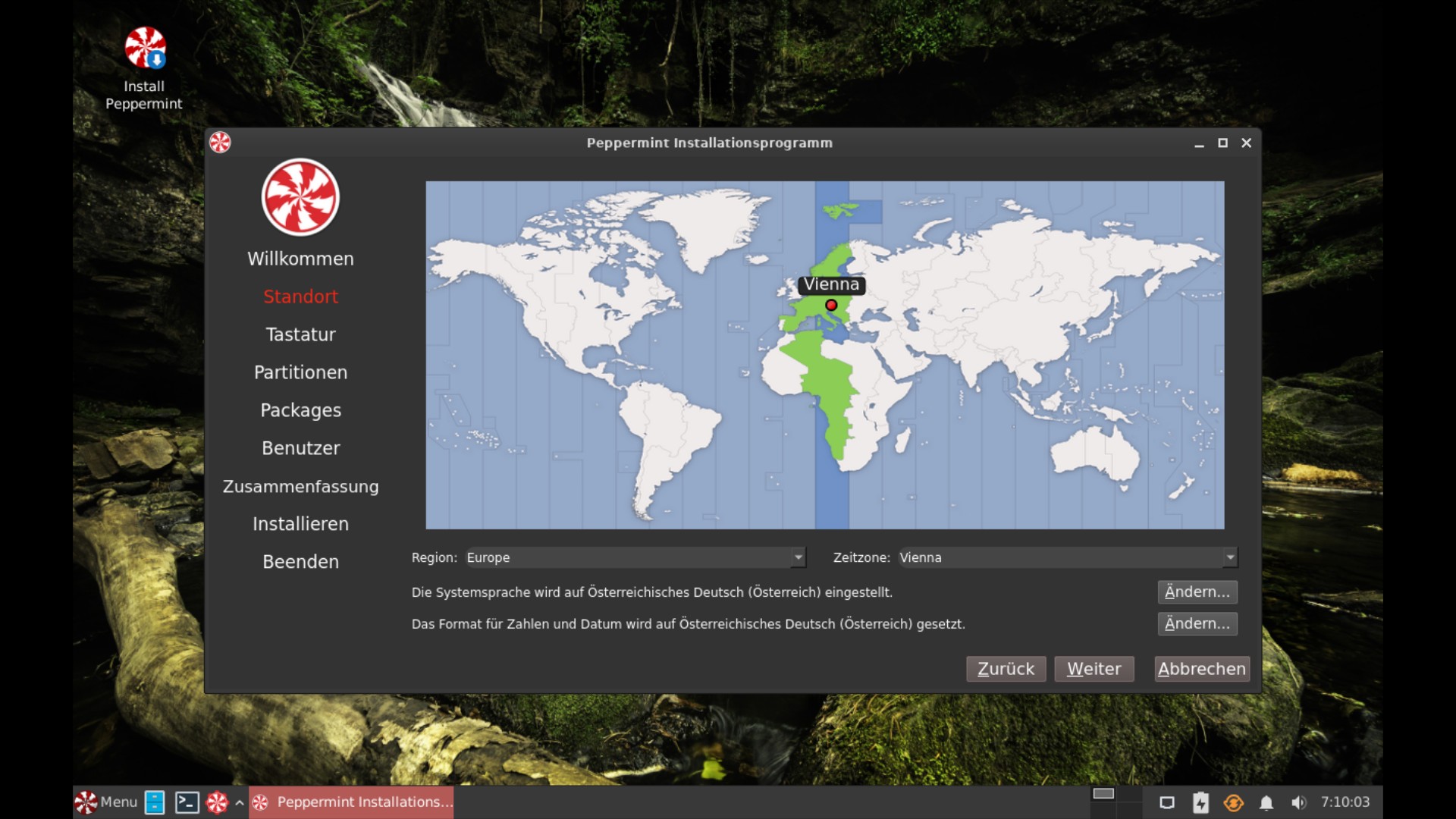Select the Peppermint Installations taskbar window entry
The height and width of the screenshot is (819, 1456).
[x=352, y=802]
